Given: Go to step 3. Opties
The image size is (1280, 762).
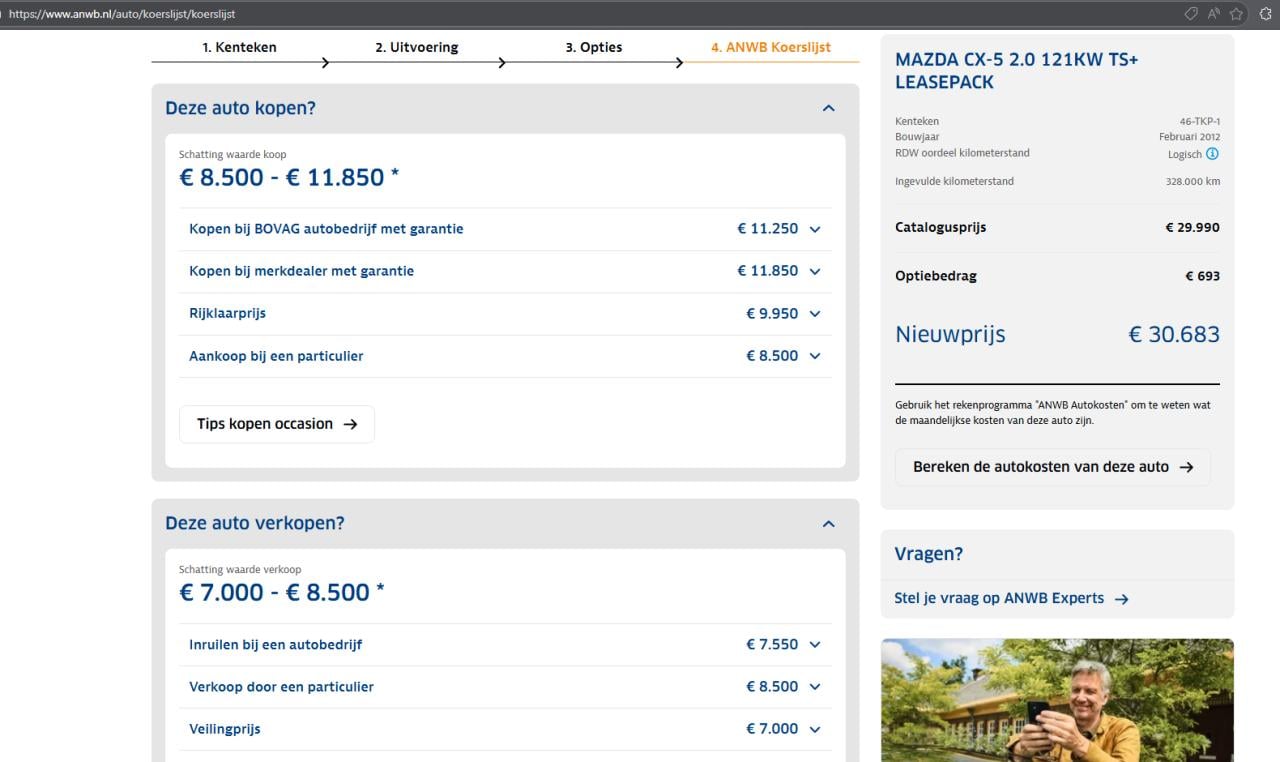Looking at the screenshot, I should point(593,47).
